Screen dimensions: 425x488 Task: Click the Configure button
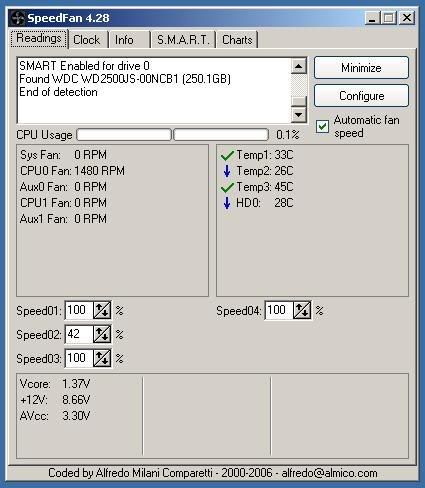(x=361, y=96)
